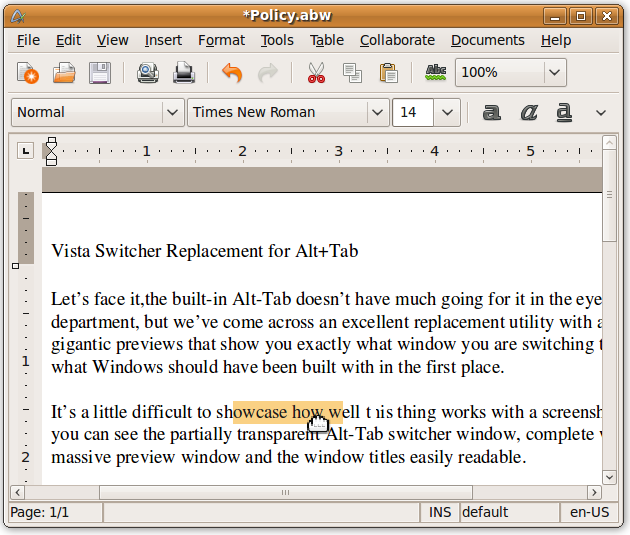The height and width of the screenshot is (535, 630).
Task: Click the tab-stop type box beside the ruler
Action: (26, 151)
